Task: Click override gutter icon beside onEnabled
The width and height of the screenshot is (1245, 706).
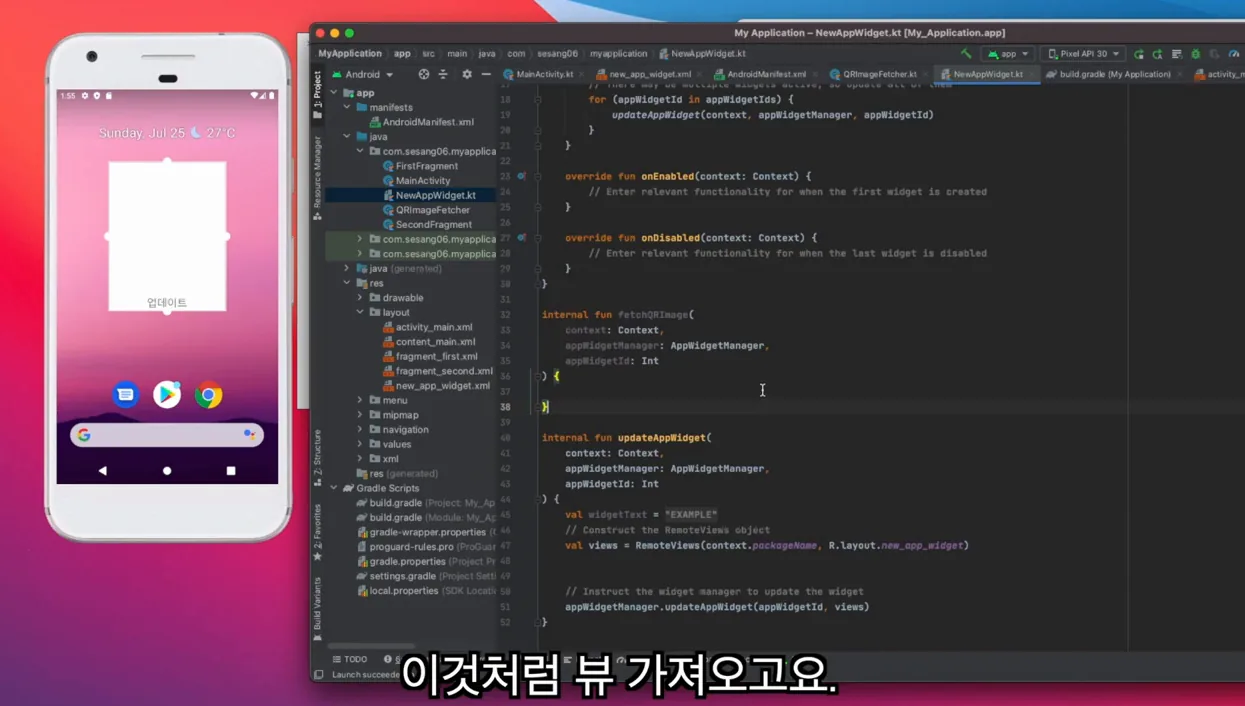Action: (x=521, y=176)
